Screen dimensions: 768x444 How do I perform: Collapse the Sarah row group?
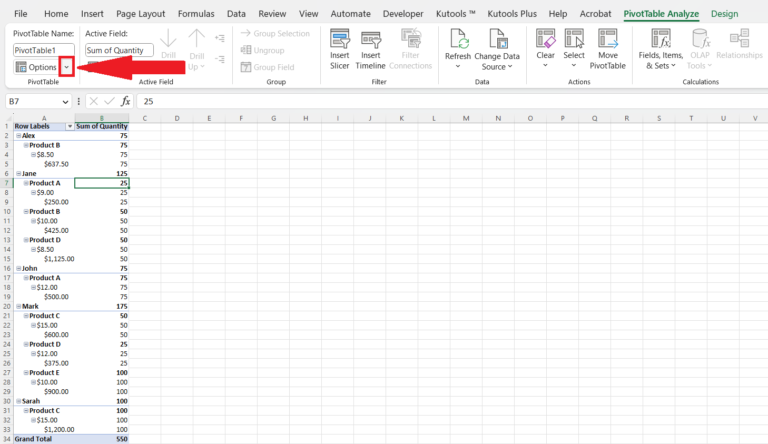pyautogui.click(x=19, y=401)
